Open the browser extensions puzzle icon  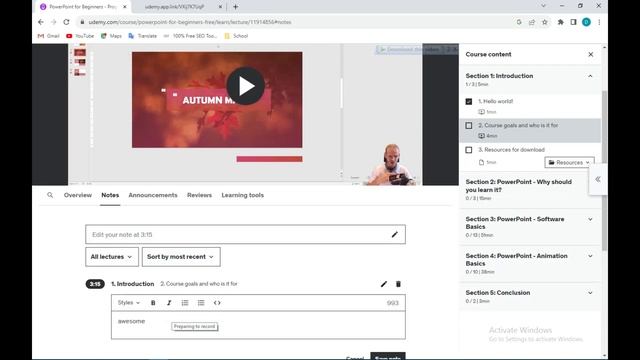(560, 22)
